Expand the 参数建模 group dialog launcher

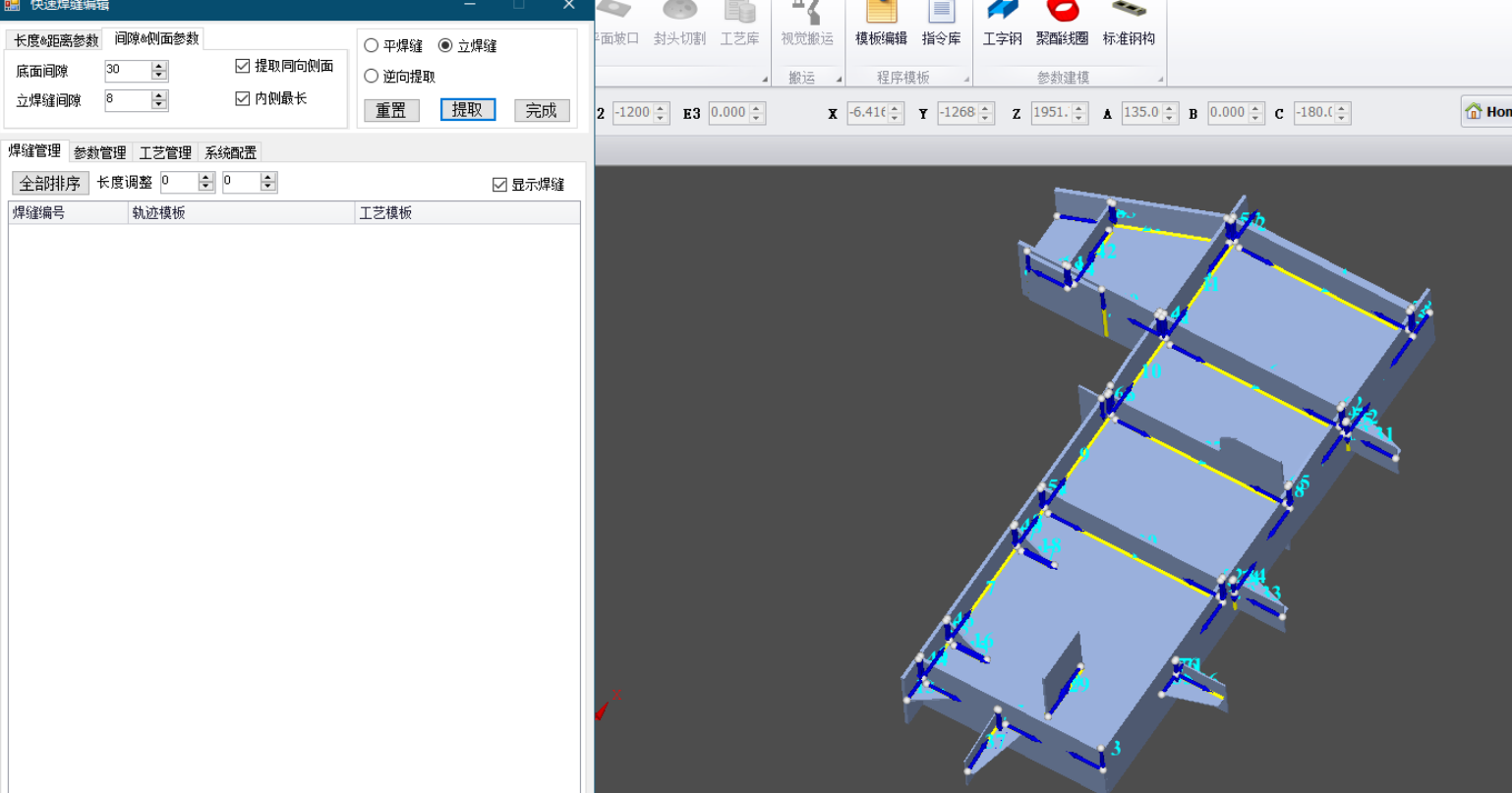pyautogui.click(x=1160, y=79)
